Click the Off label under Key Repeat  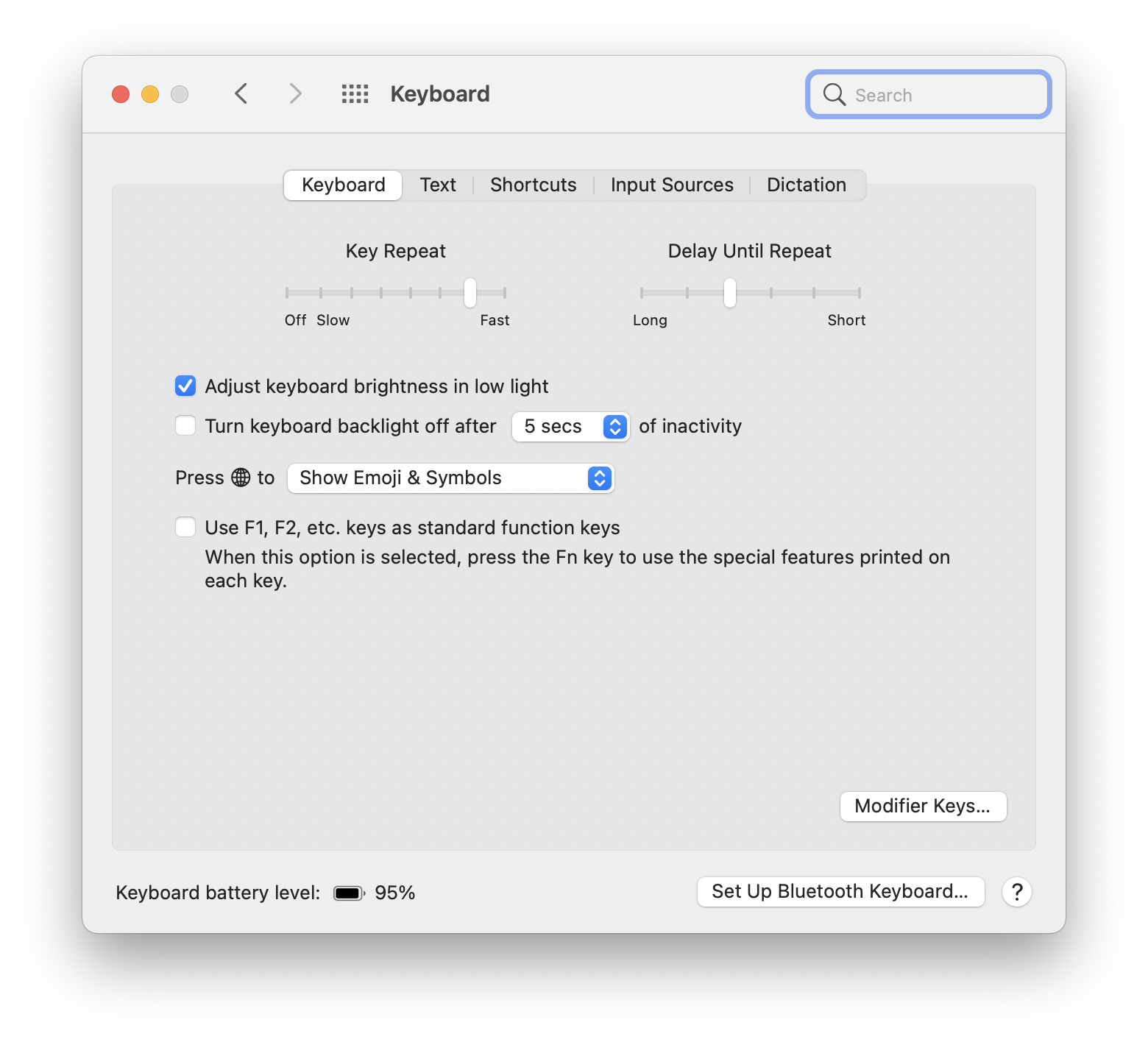(x=295, y=321)
